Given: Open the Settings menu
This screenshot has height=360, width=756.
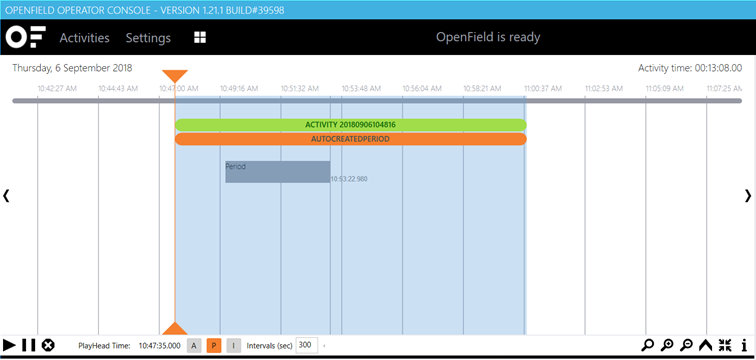Looking at the screenshot, I should (x=148, y=38).
